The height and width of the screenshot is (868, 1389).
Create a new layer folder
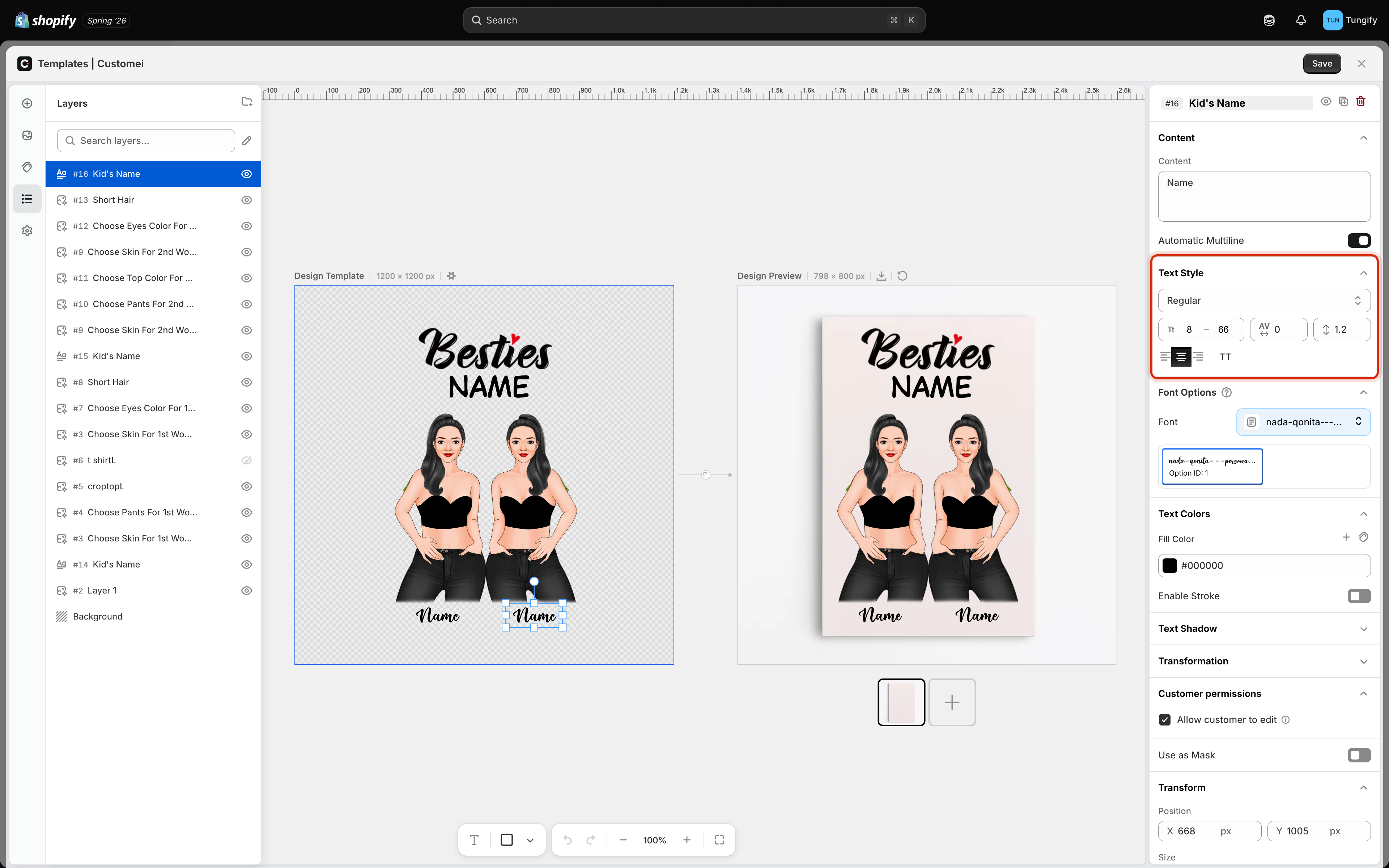pyautogui.click(x=247, y=102)
